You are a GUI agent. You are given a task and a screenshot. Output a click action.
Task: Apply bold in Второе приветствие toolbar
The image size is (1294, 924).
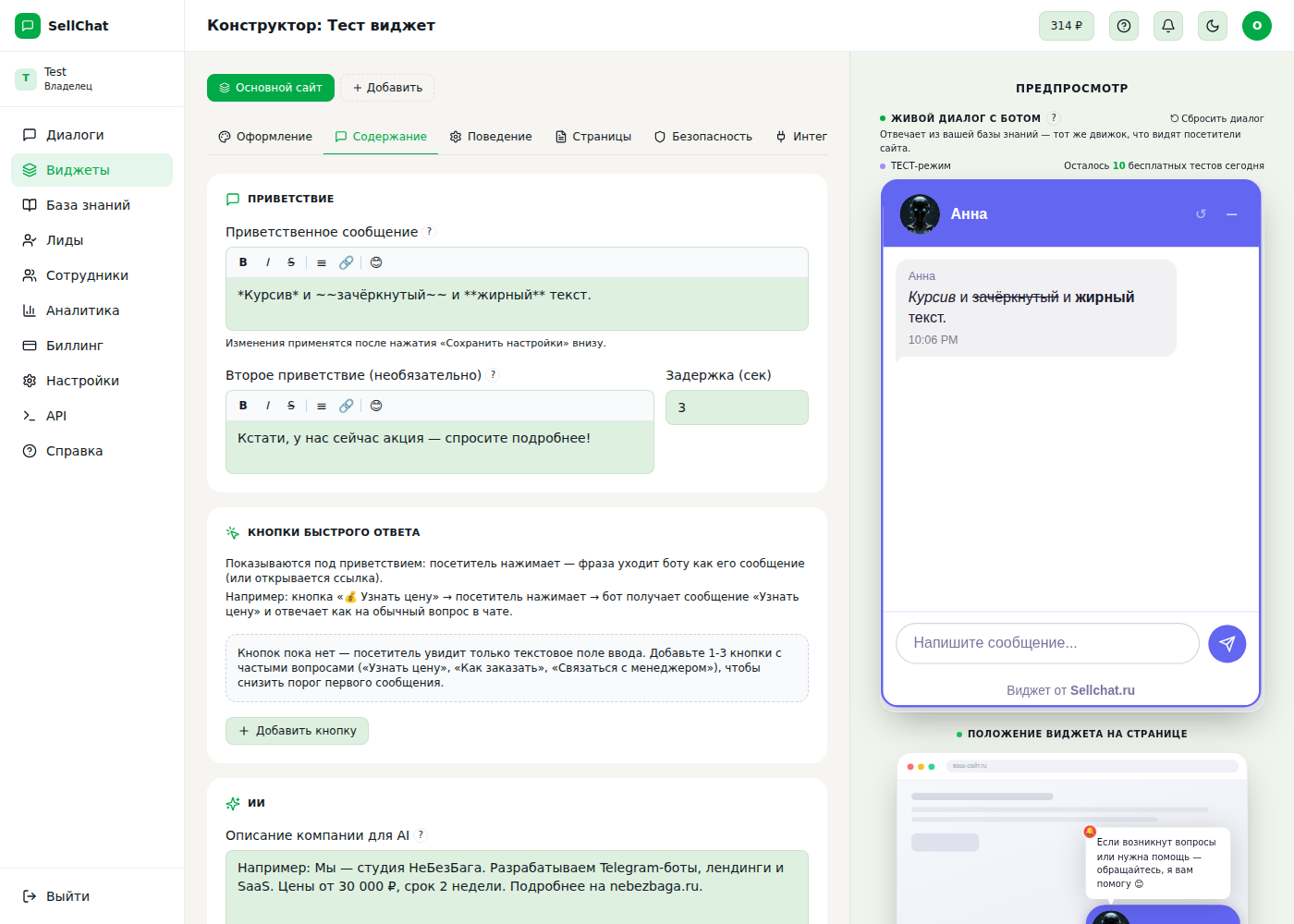click(x=243, y=406)
